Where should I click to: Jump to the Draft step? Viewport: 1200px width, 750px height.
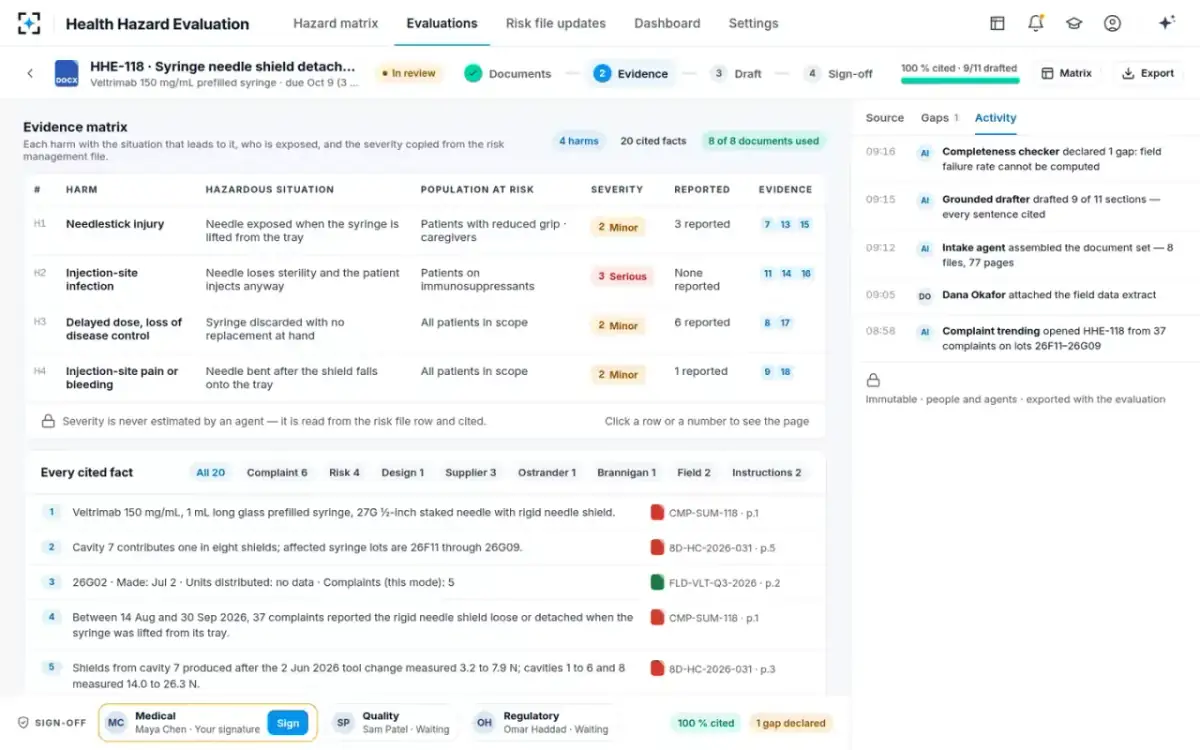(x=736, y=73)
